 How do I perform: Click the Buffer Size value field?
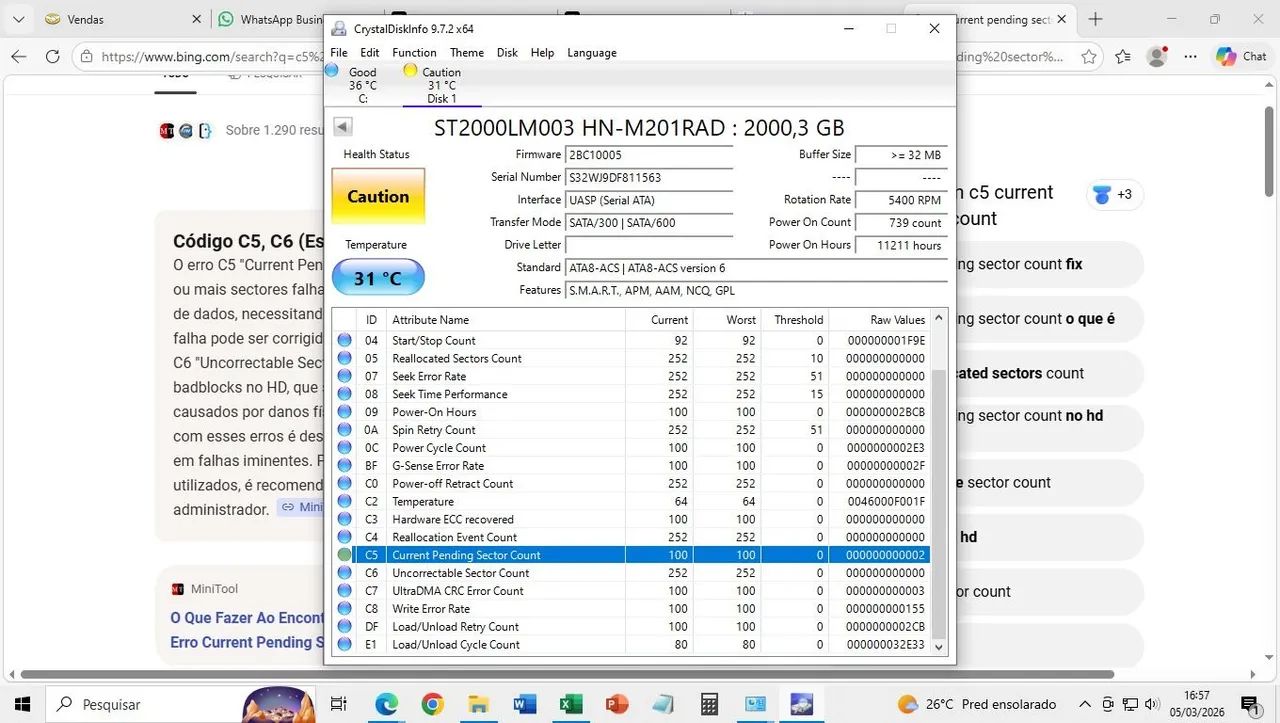tap(900, 155)
